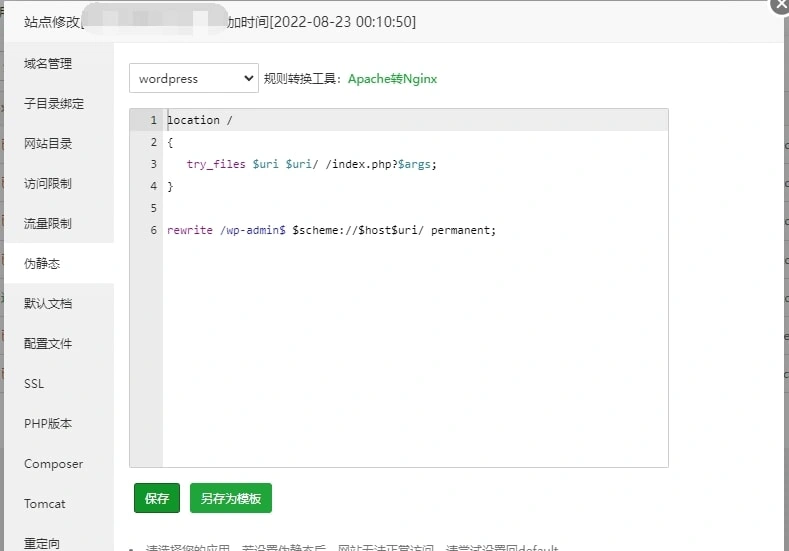The width and height of the screenshot is (789, 551).
Task: Open the SSL settings tab
Action: pyautogui.click(x=34, y=384)
